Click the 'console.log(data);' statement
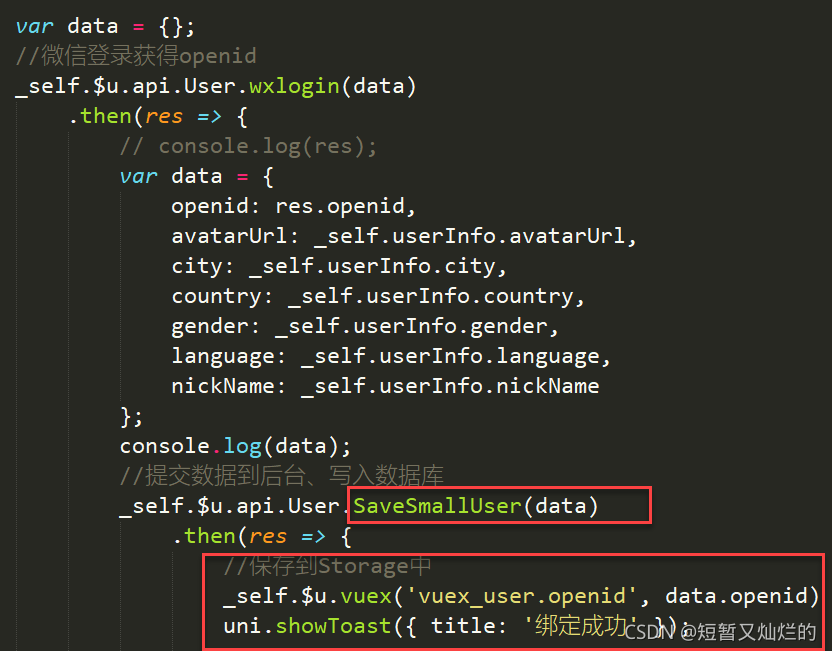Screen dimensions: 832x651 [x=235, y=446]
